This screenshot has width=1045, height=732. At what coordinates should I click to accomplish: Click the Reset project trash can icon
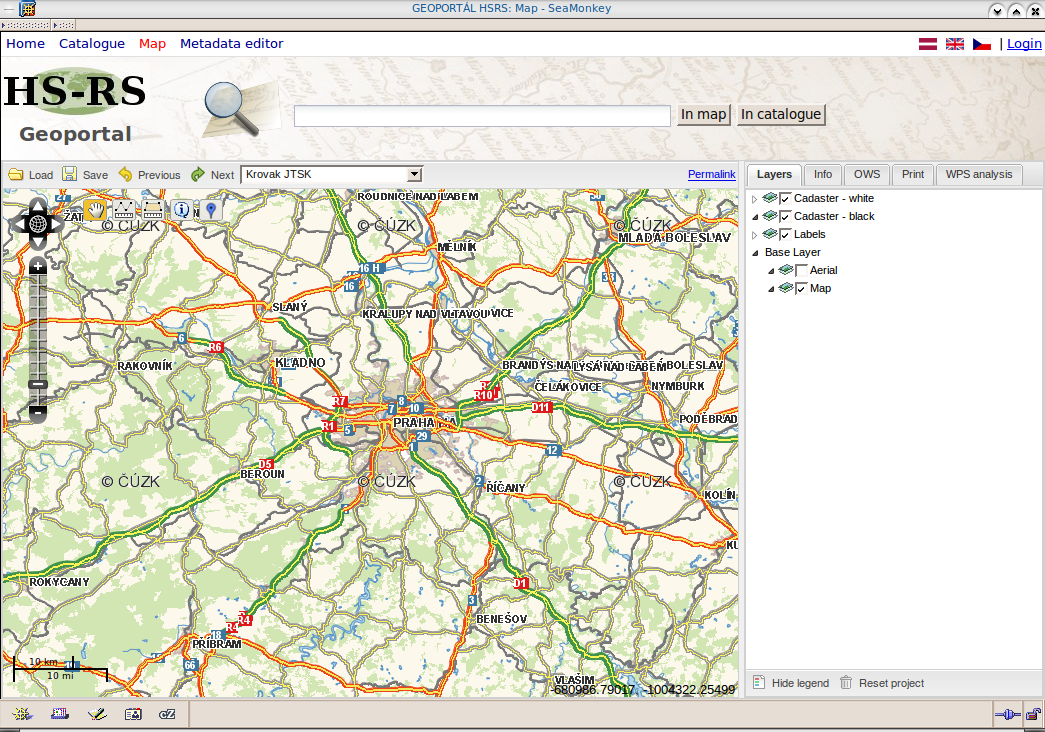click(846, 682)
